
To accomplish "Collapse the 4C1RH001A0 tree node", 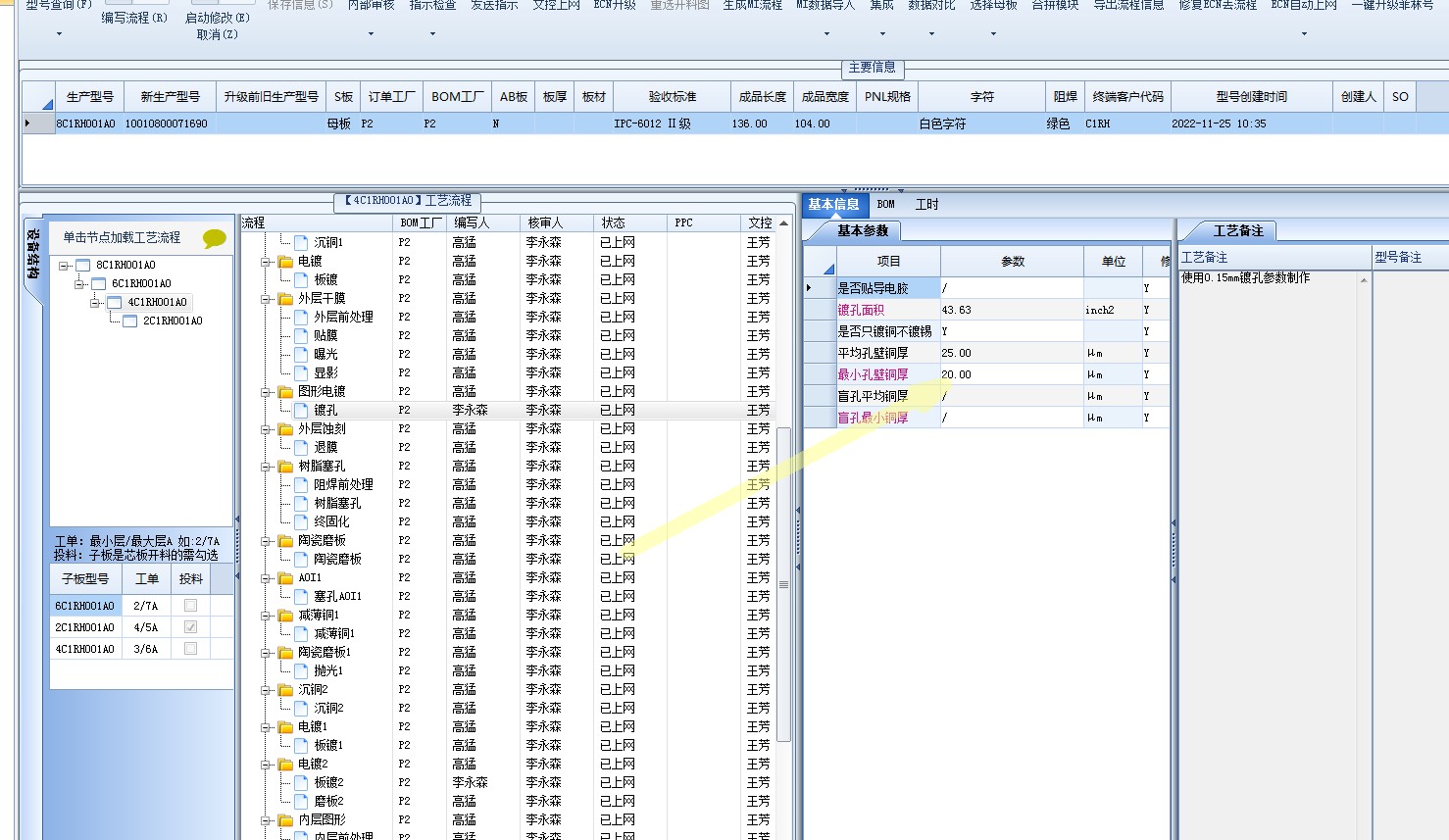I will pos(95,303).
